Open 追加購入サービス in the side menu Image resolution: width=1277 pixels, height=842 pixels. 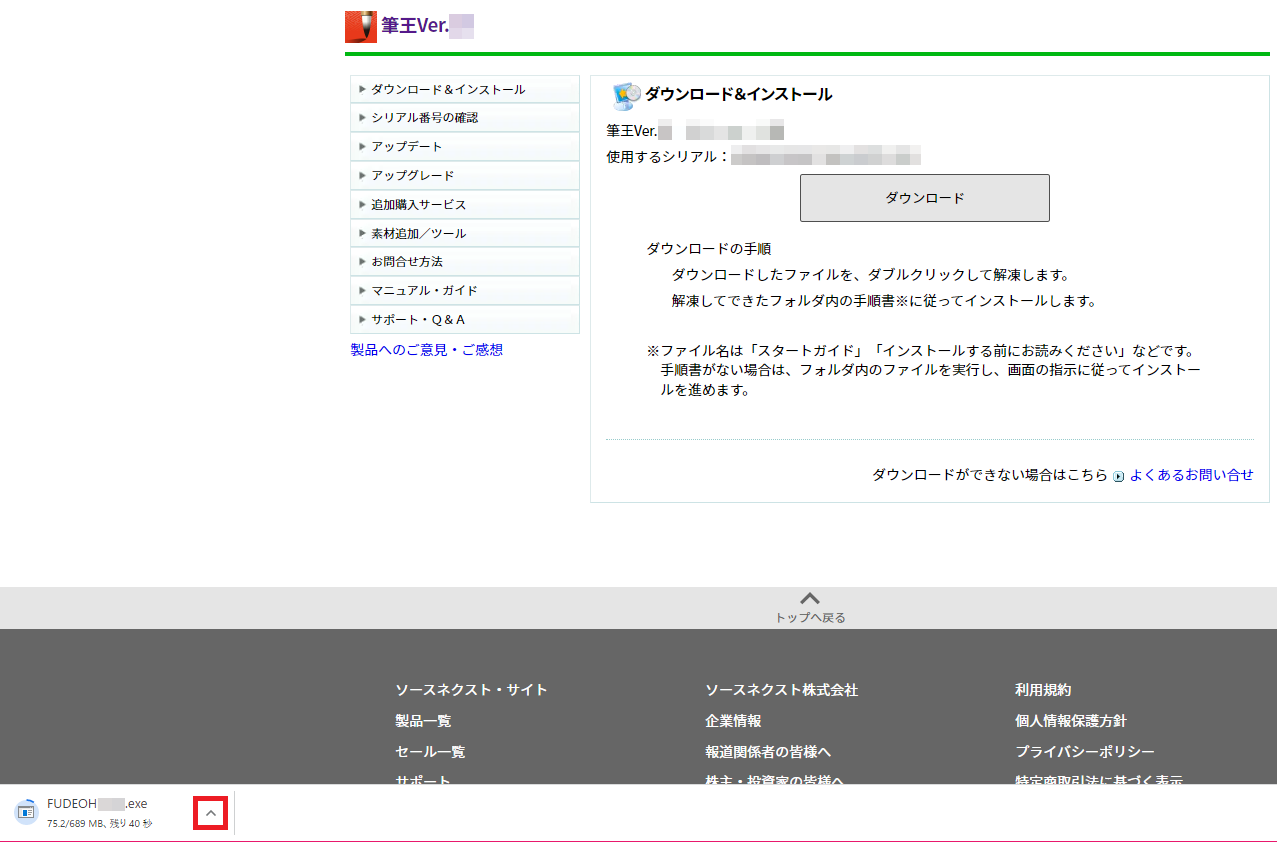click(418, 205)
